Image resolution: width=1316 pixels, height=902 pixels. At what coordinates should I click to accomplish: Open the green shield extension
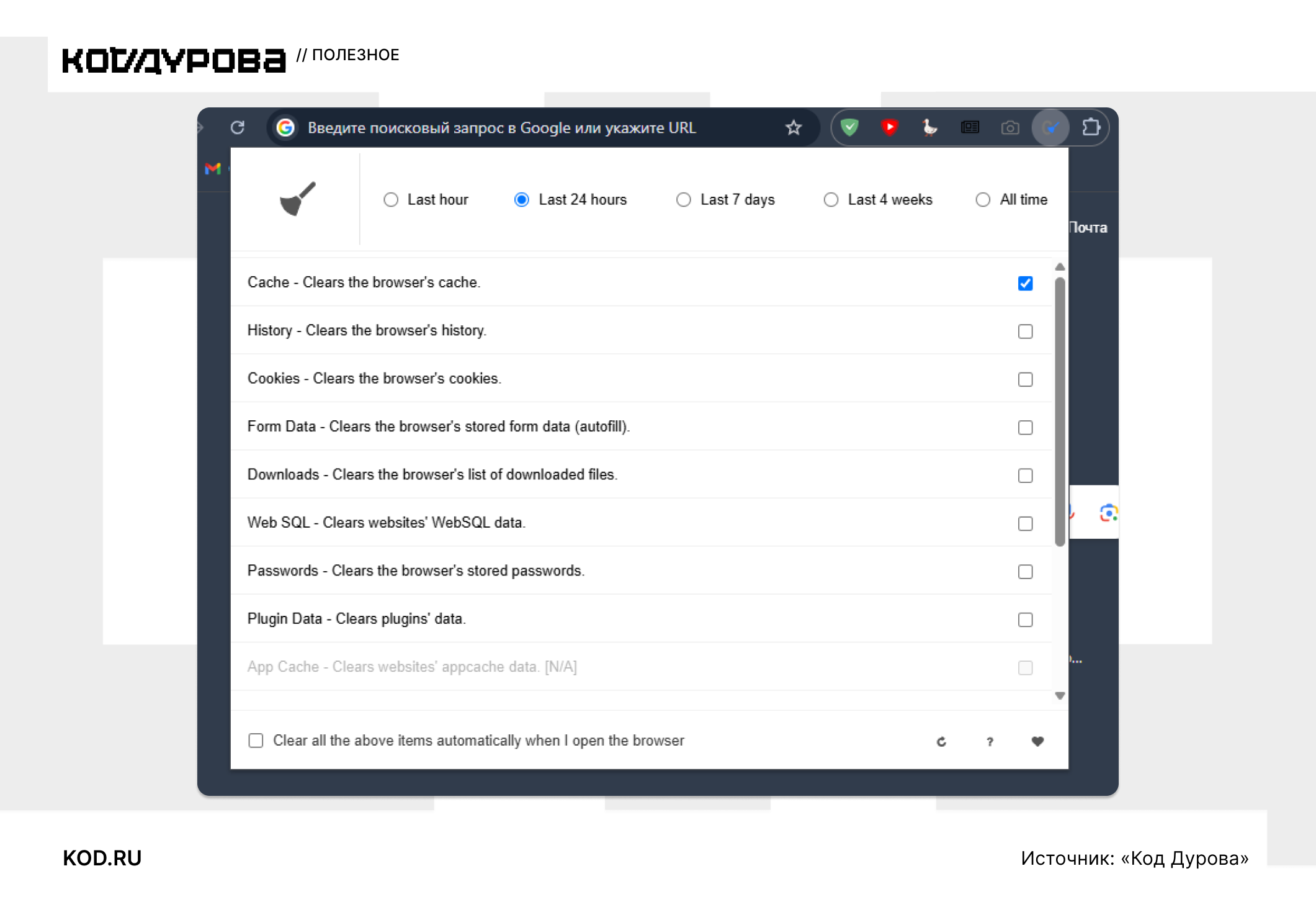click(849, 128)
